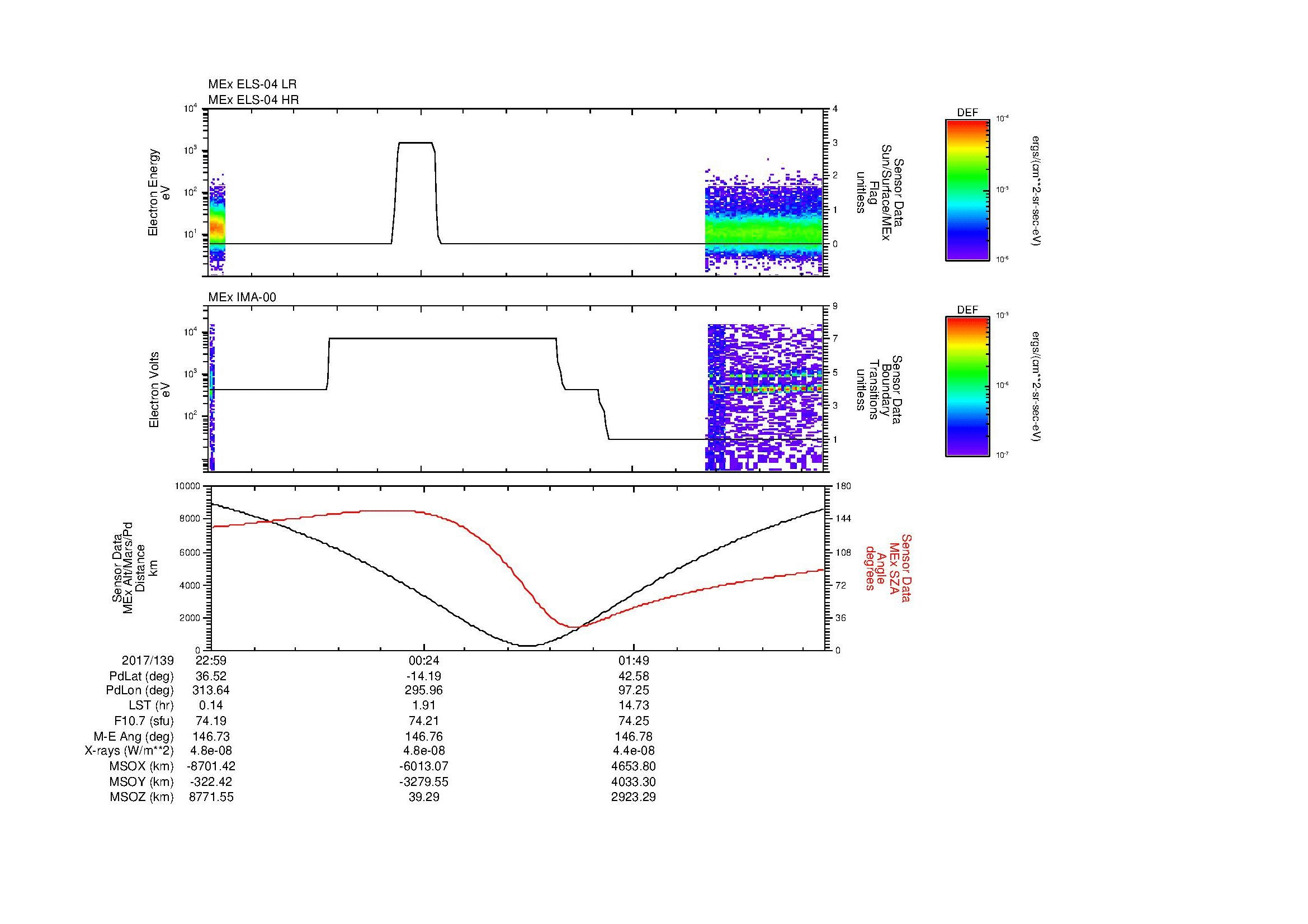Click the 'X-rays (W/m**2)' row label

click(129, 751)
